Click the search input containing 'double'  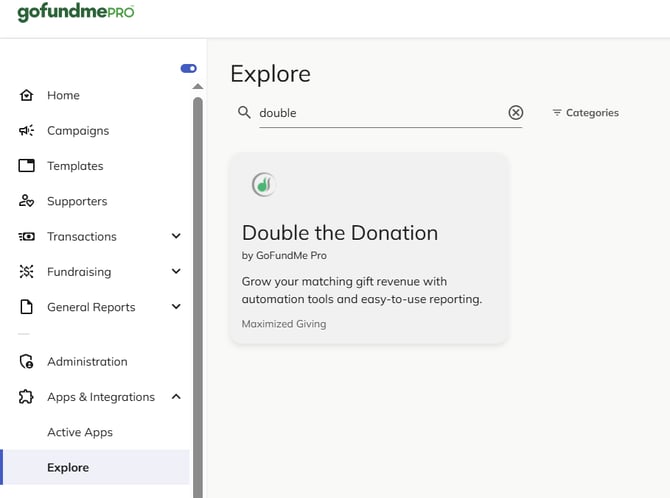pyautogui.click(x=380, y=113)
